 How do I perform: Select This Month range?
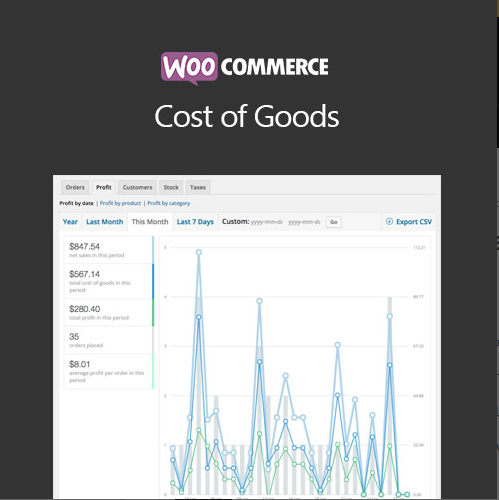[150, 222]
